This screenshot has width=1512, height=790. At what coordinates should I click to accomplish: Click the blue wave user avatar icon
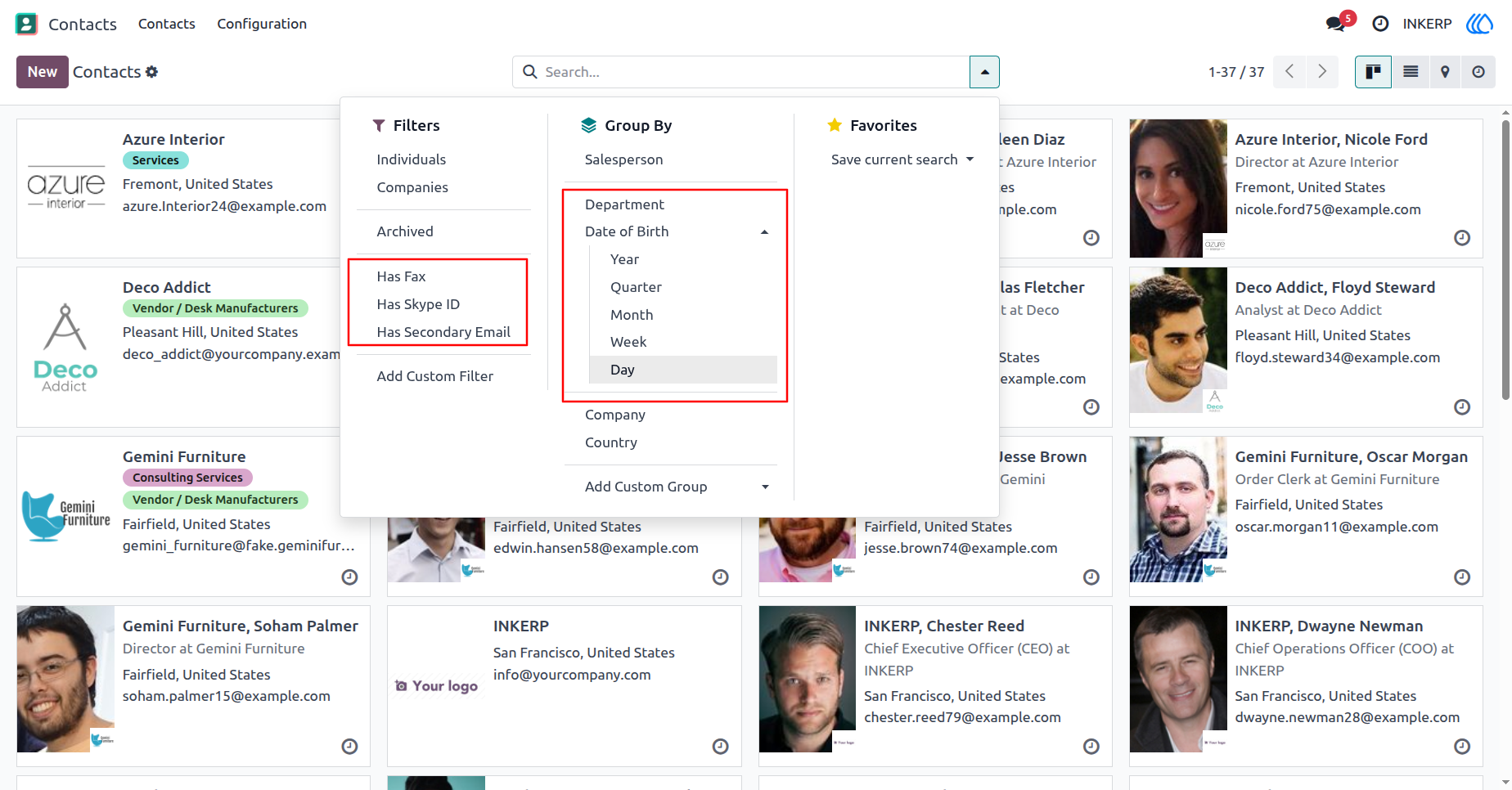coord(1479,24)
